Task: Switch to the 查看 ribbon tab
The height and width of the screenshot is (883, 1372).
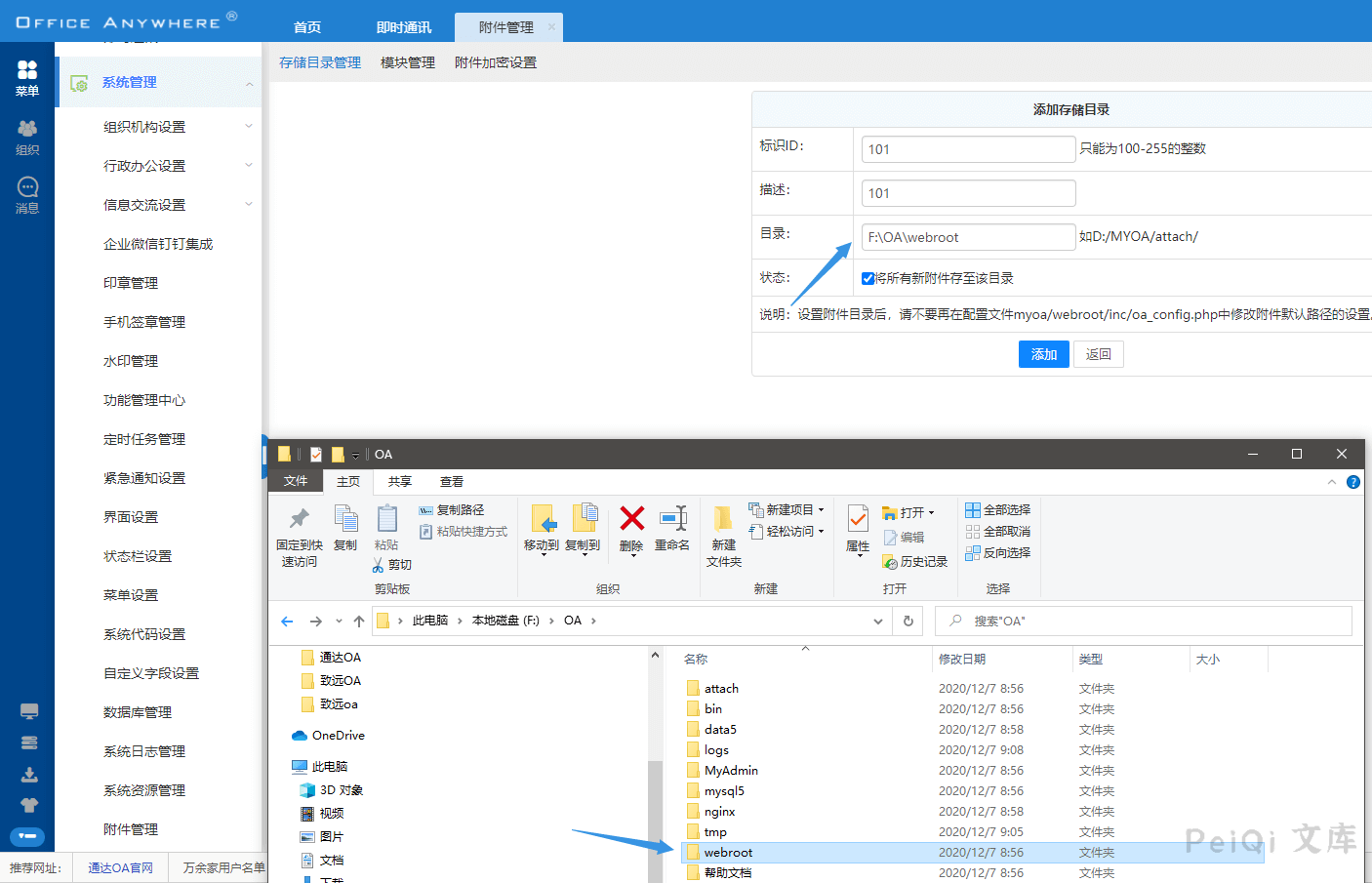Action: coord(451,482)
